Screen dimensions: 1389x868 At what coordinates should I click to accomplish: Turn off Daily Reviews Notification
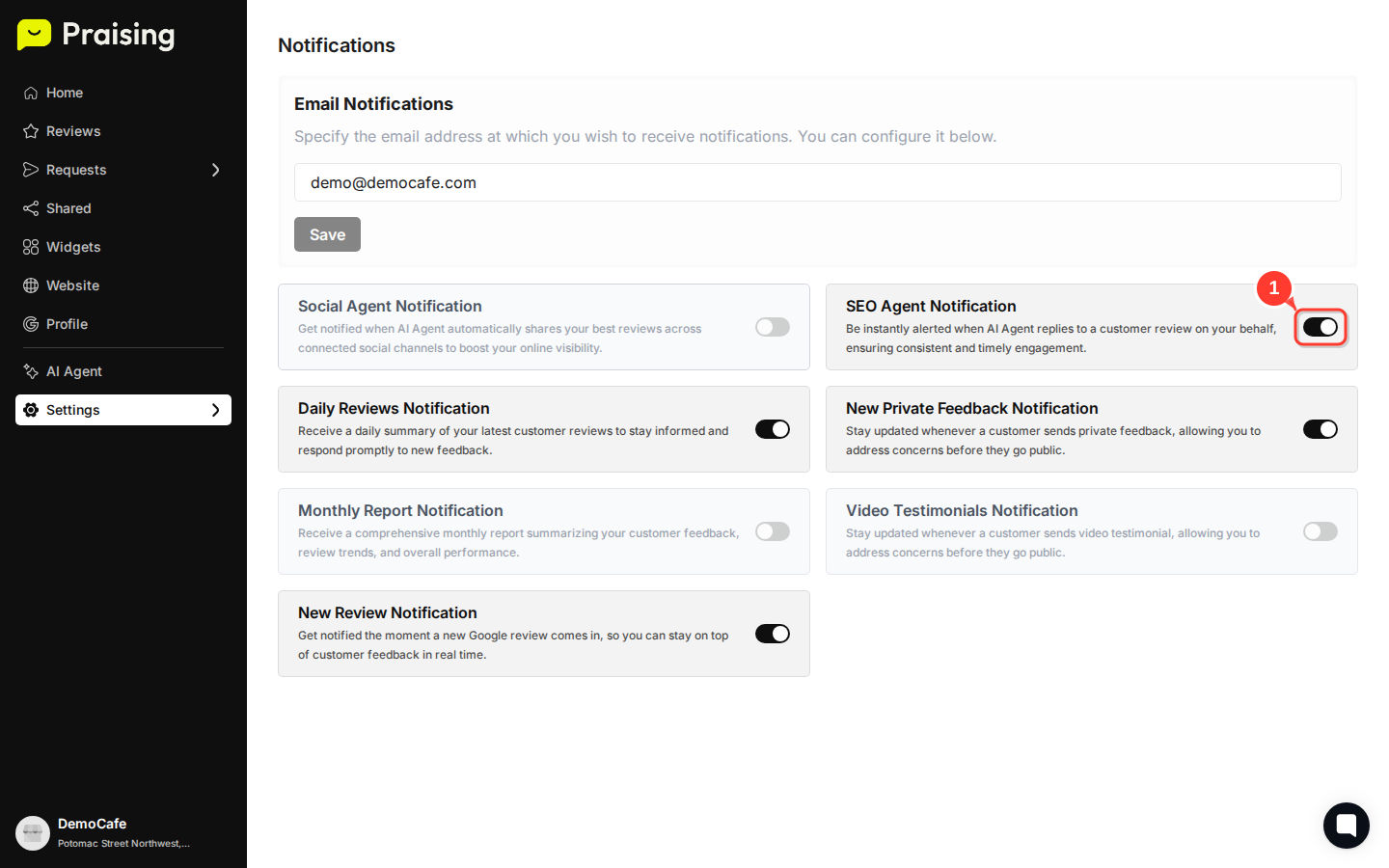773,429
